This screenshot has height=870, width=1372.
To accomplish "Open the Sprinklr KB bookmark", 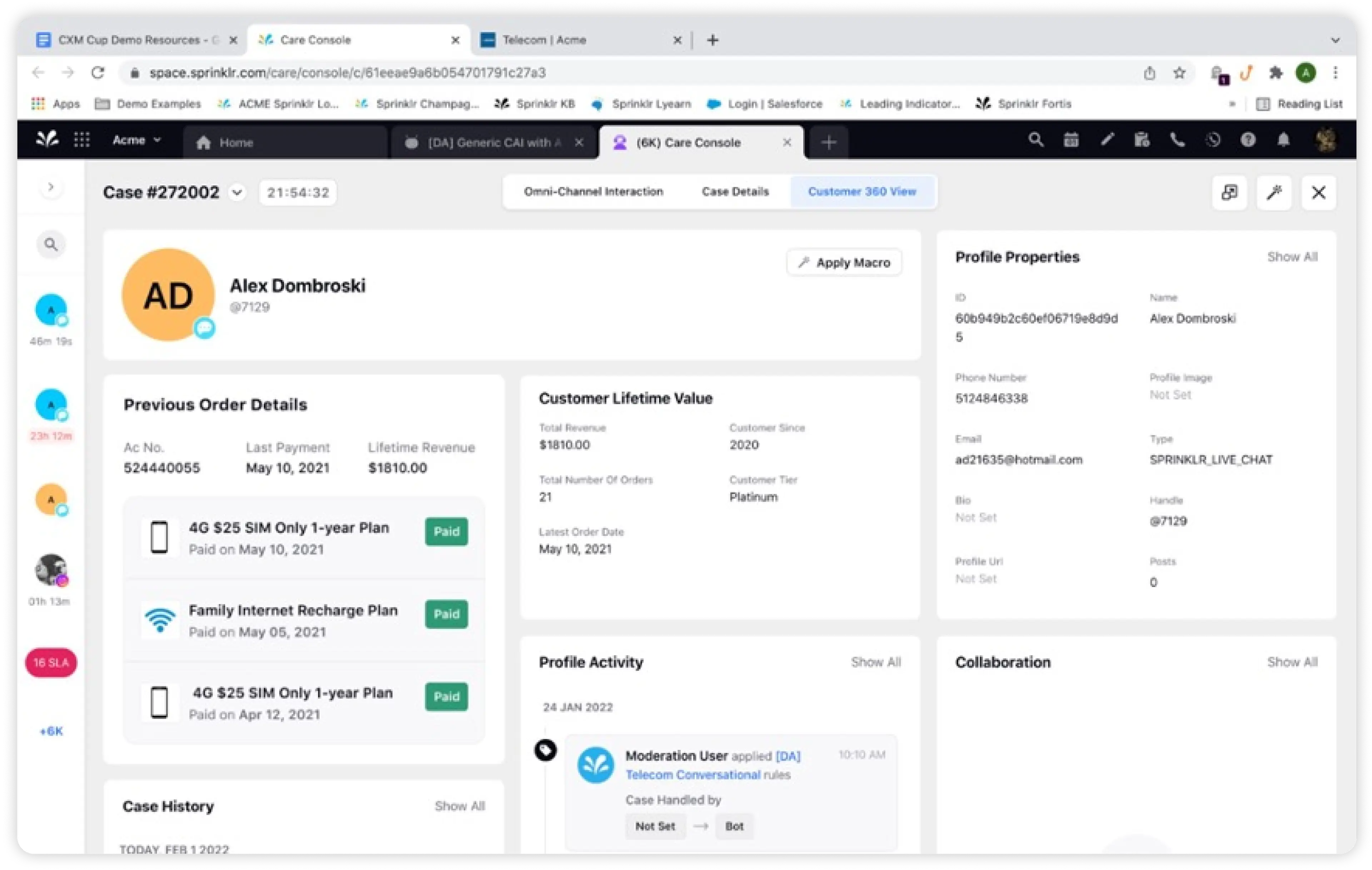I will [536, 104].
